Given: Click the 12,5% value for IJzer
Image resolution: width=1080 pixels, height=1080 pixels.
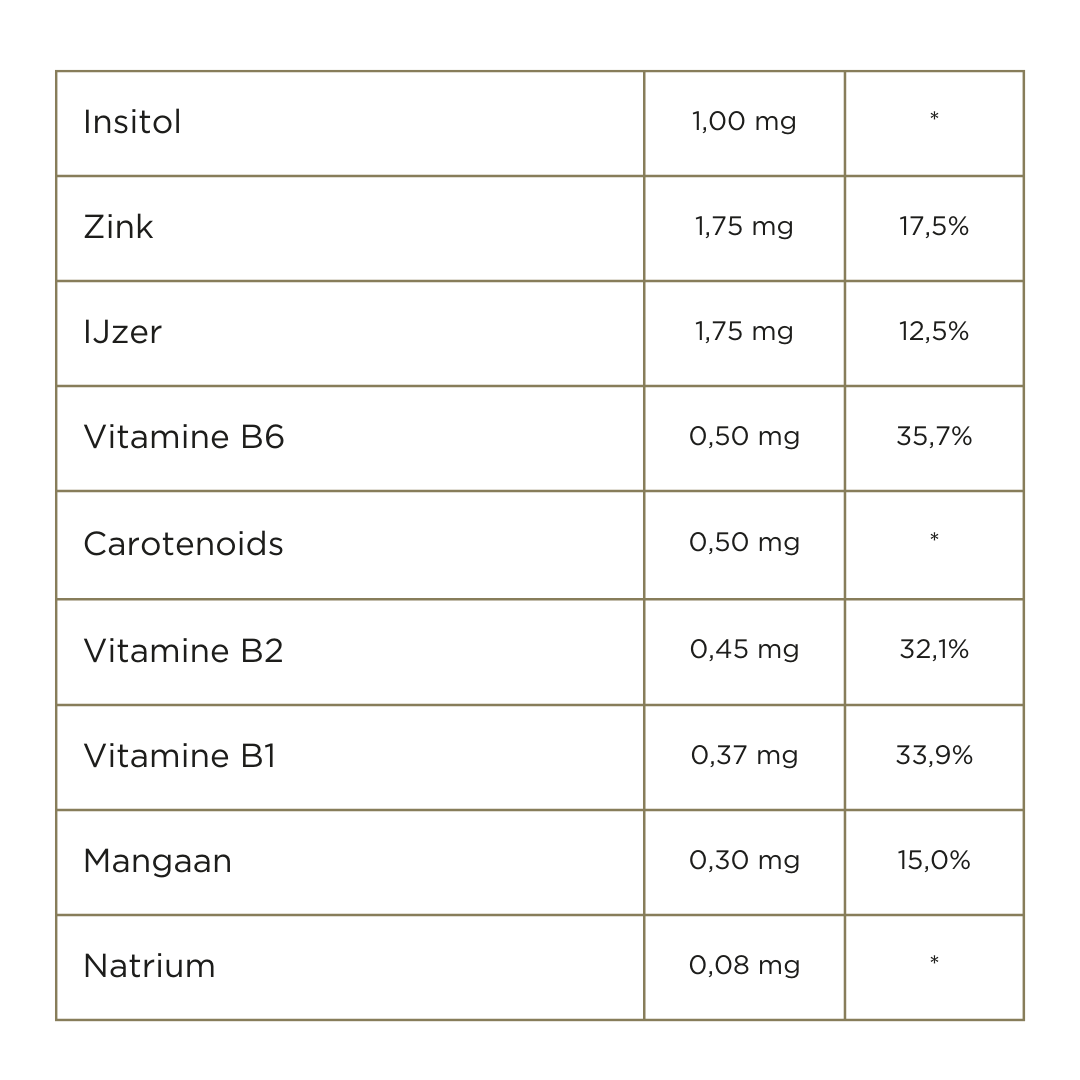Looking at the screenshot, I should (934, 332).
